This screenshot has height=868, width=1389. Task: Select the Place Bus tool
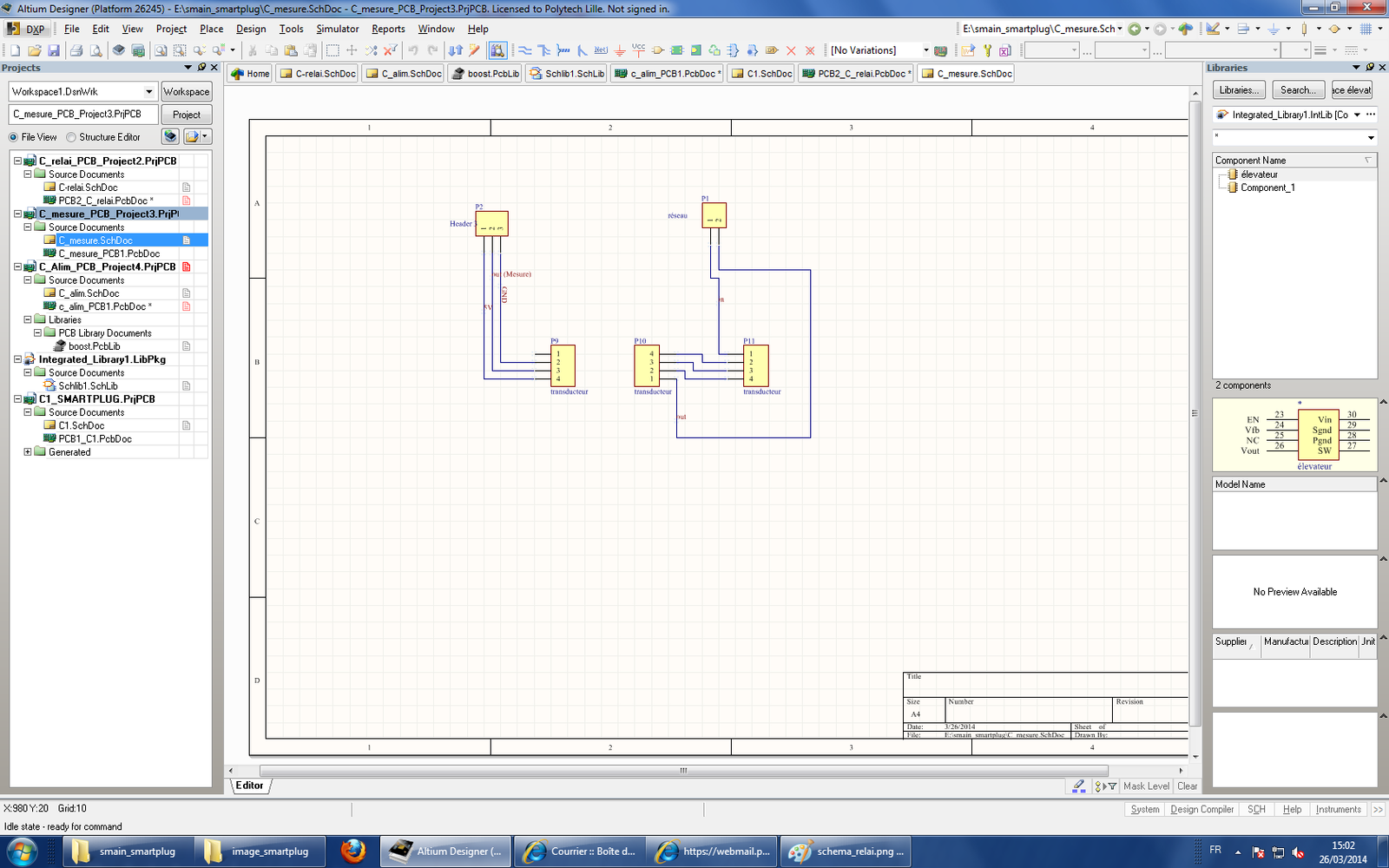pos(544,50)
